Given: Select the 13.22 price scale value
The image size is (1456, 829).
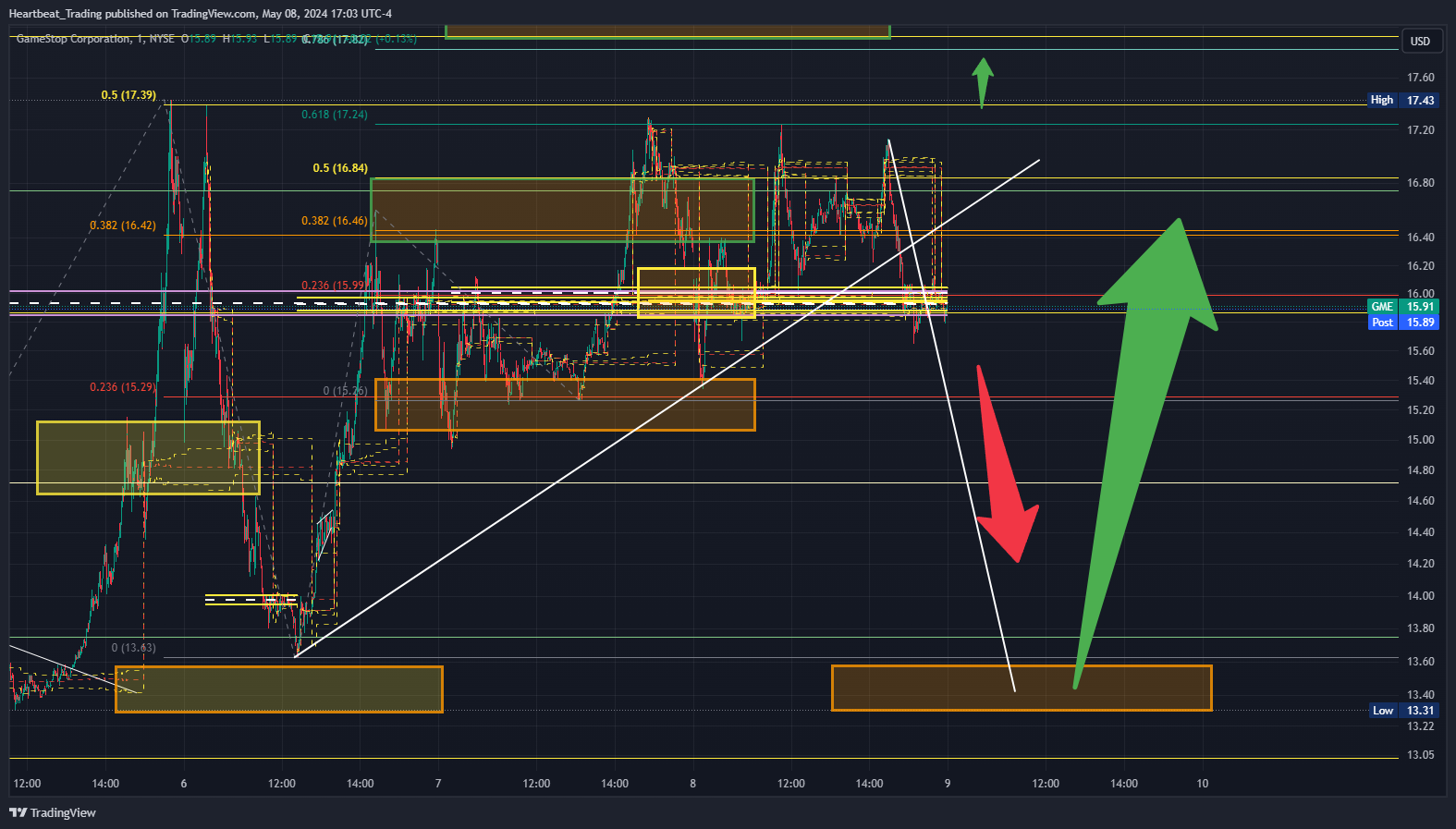Looking at the screenshot, I should pyautogui.click(x=1421, y=726).
